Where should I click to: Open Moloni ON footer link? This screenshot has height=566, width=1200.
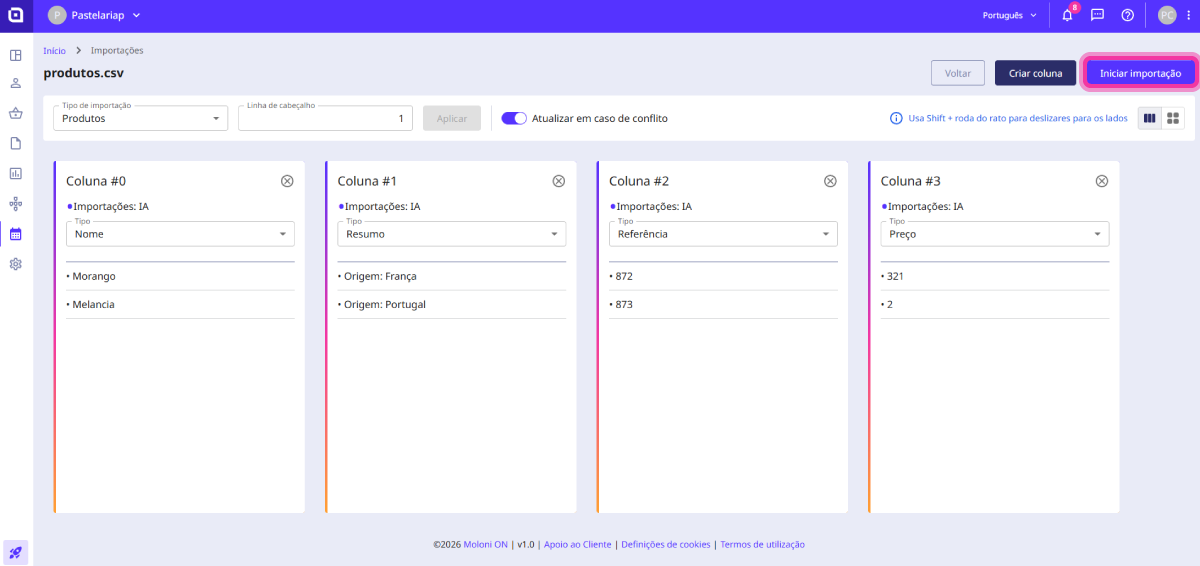click(x=483, y=545)
